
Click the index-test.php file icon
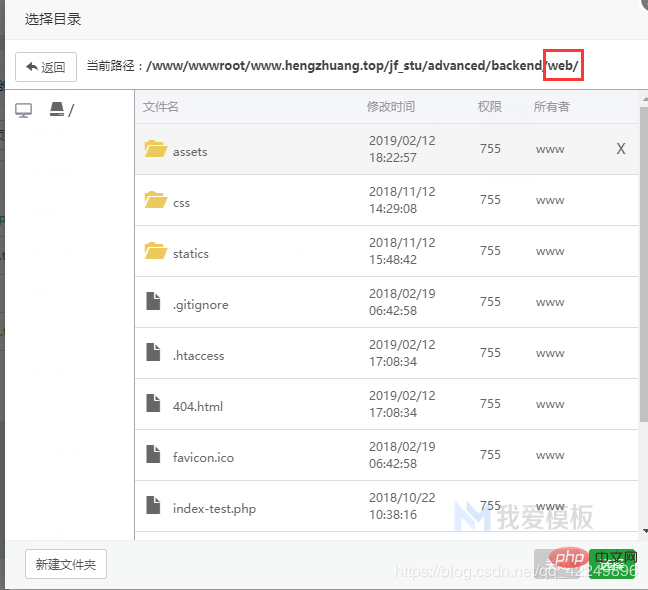tap(153, 505)
